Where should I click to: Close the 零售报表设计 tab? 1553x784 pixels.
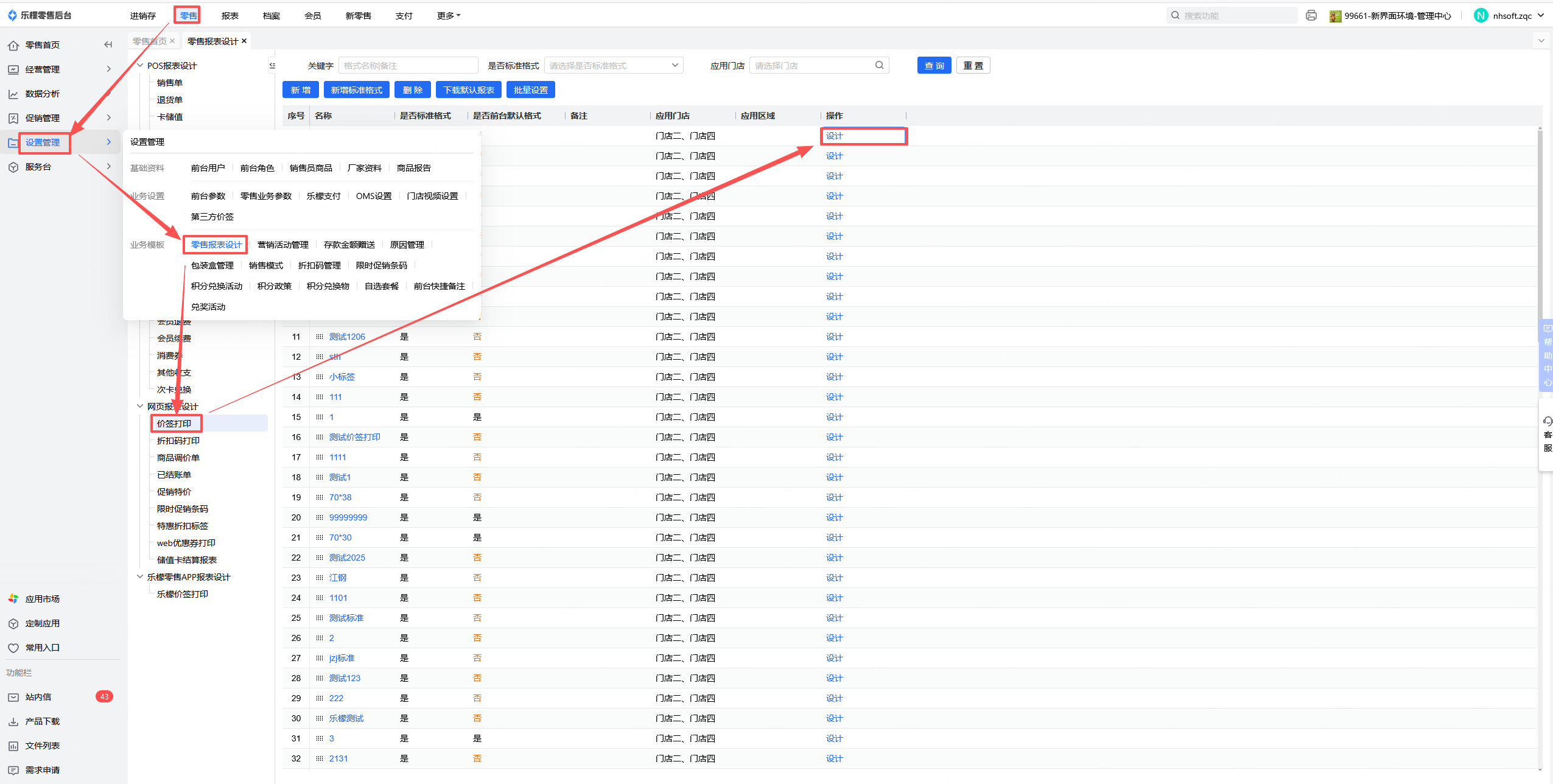coord(244,41)
